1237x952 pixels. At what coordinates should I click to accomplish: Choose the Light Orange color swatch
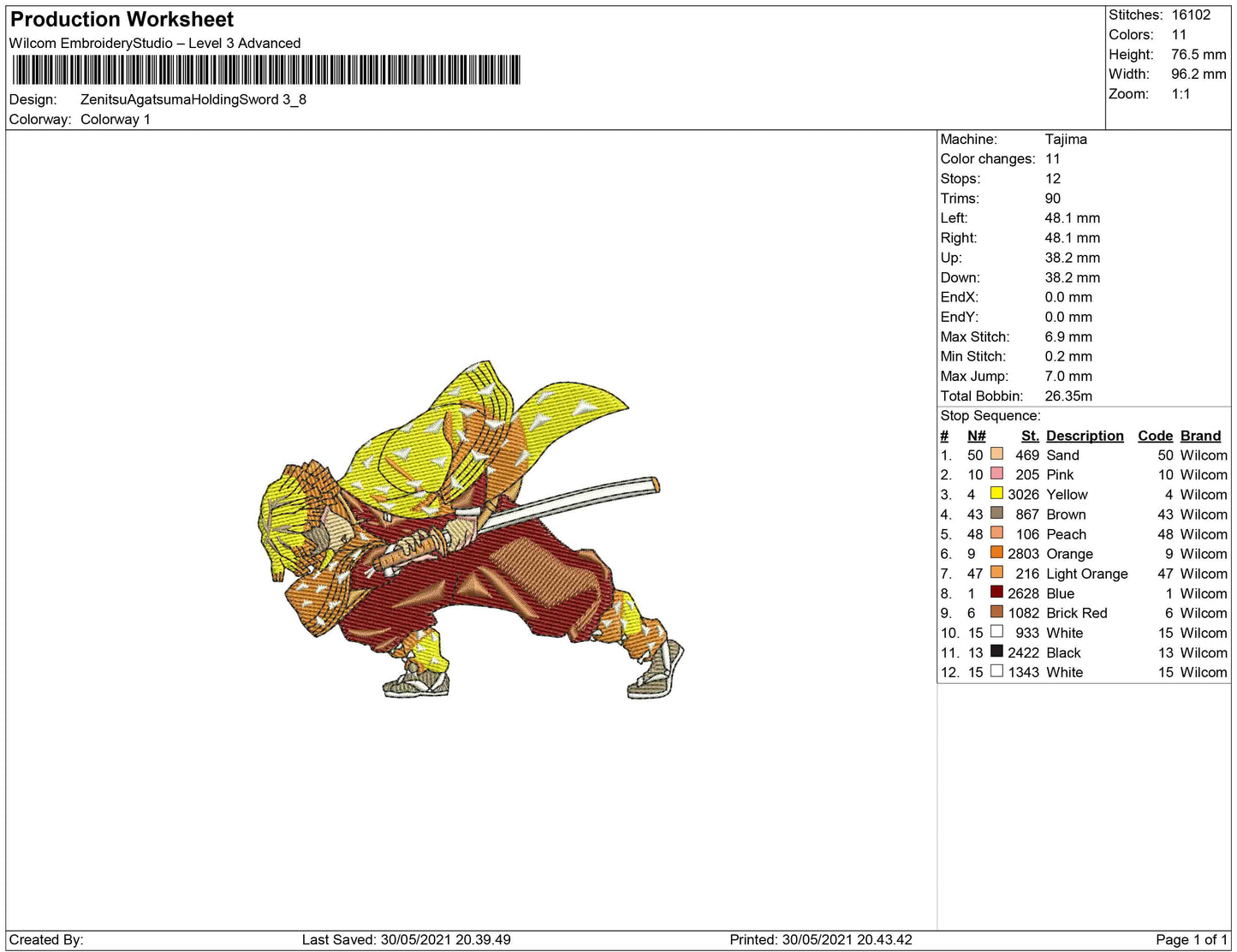(x=996, y=572)
